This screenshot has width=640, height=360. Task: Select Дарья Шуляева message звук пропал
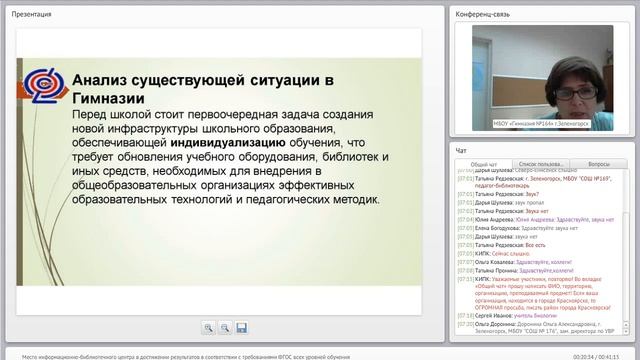coord(501,202)
